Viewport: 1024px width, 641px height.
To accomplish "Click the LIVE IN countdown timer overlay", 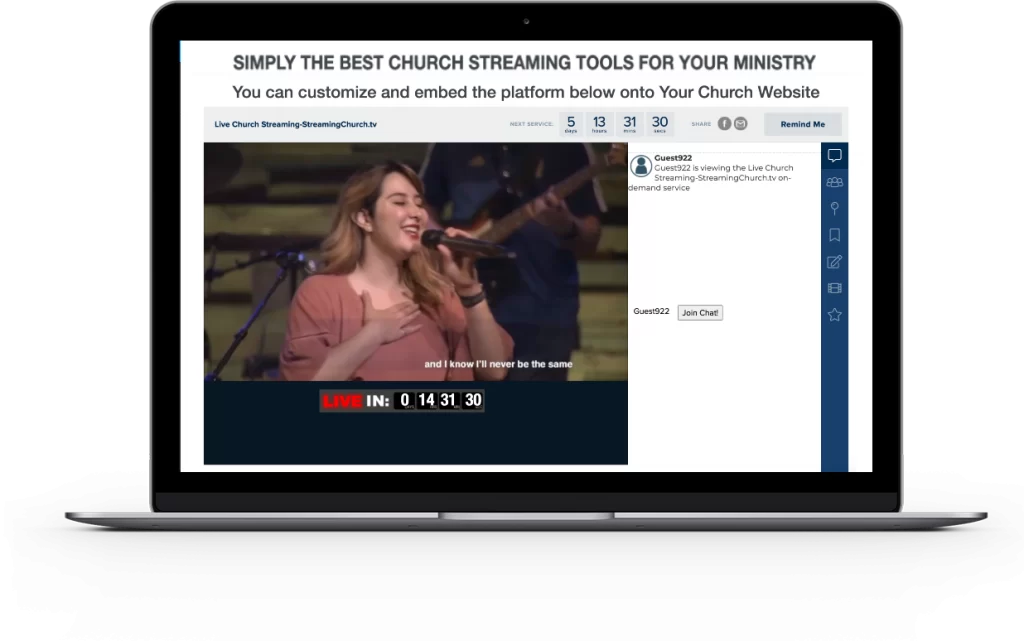I will point(402,401).
